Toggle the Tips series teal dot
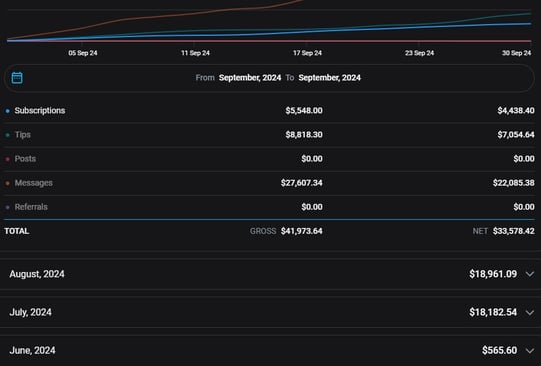The image size is (541, 366). click(x=8, y=135)
